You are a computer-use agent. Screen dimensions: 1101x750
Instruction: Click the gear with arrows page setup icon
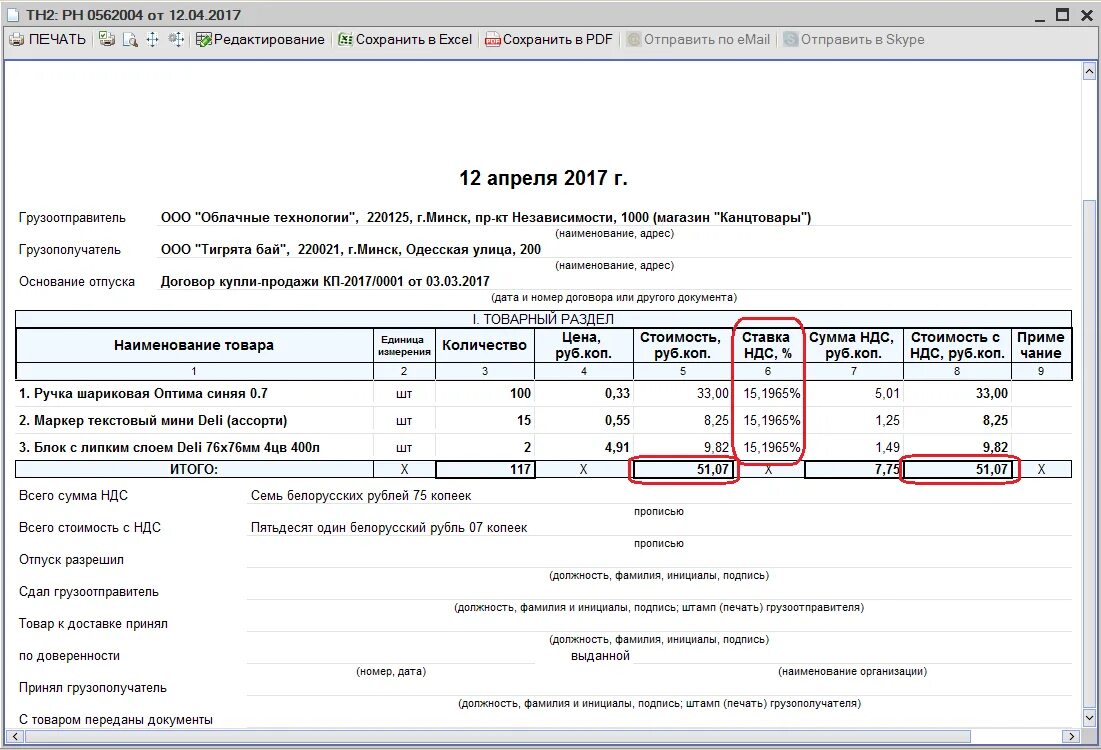[x=176, y=39]
